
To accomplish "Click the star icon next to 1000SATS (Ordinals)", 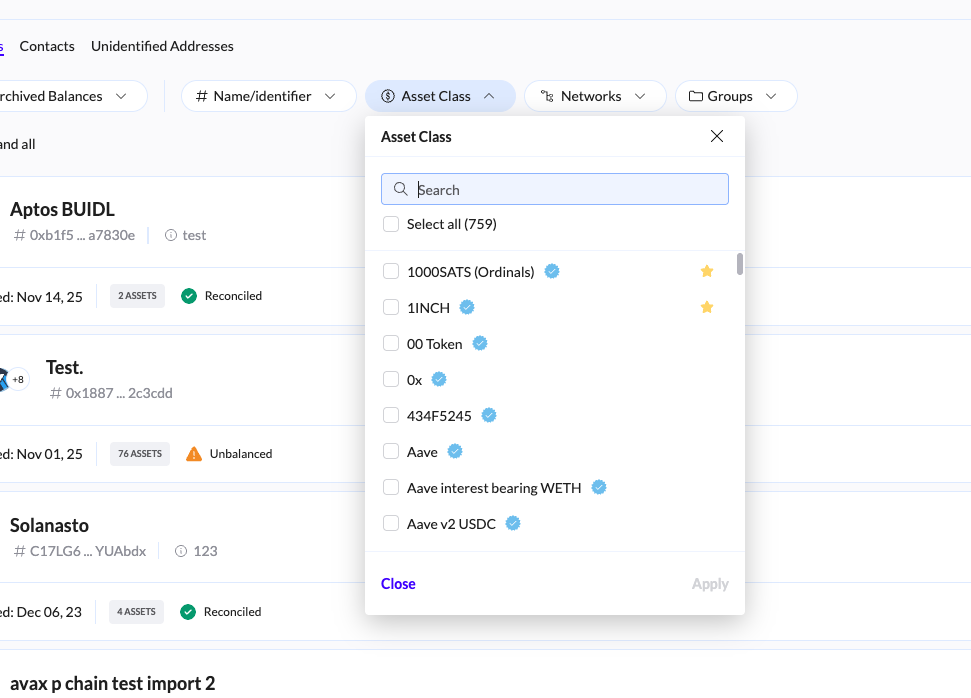I will pos(707,271).
